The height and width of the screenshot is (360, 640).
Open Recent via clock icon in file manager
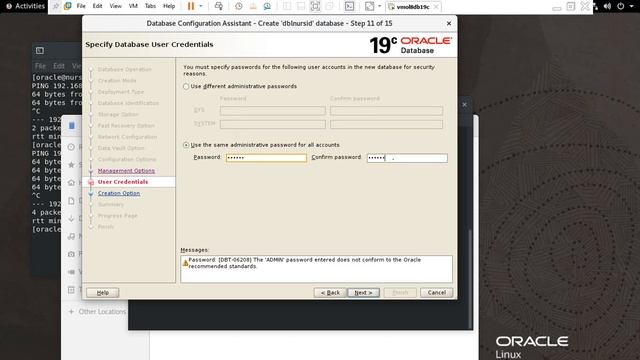click(x=71, y=147)
